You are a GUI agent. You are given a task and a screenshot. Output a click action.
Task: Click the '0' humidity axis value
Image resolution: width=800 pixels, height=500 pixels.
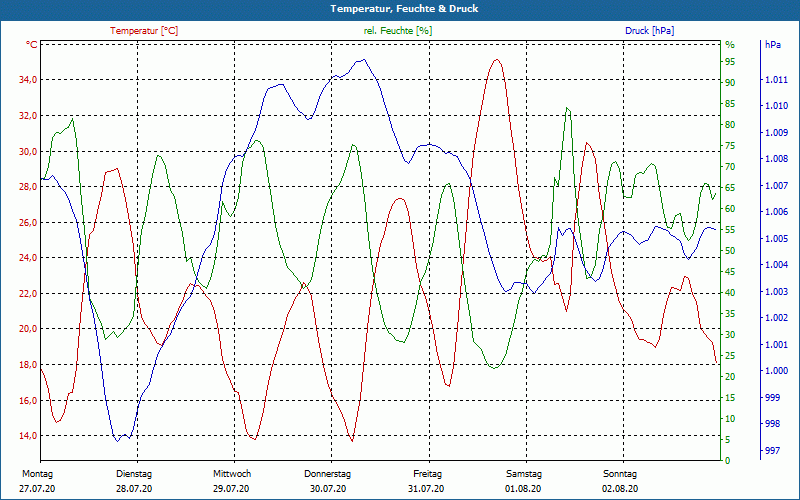728,461
